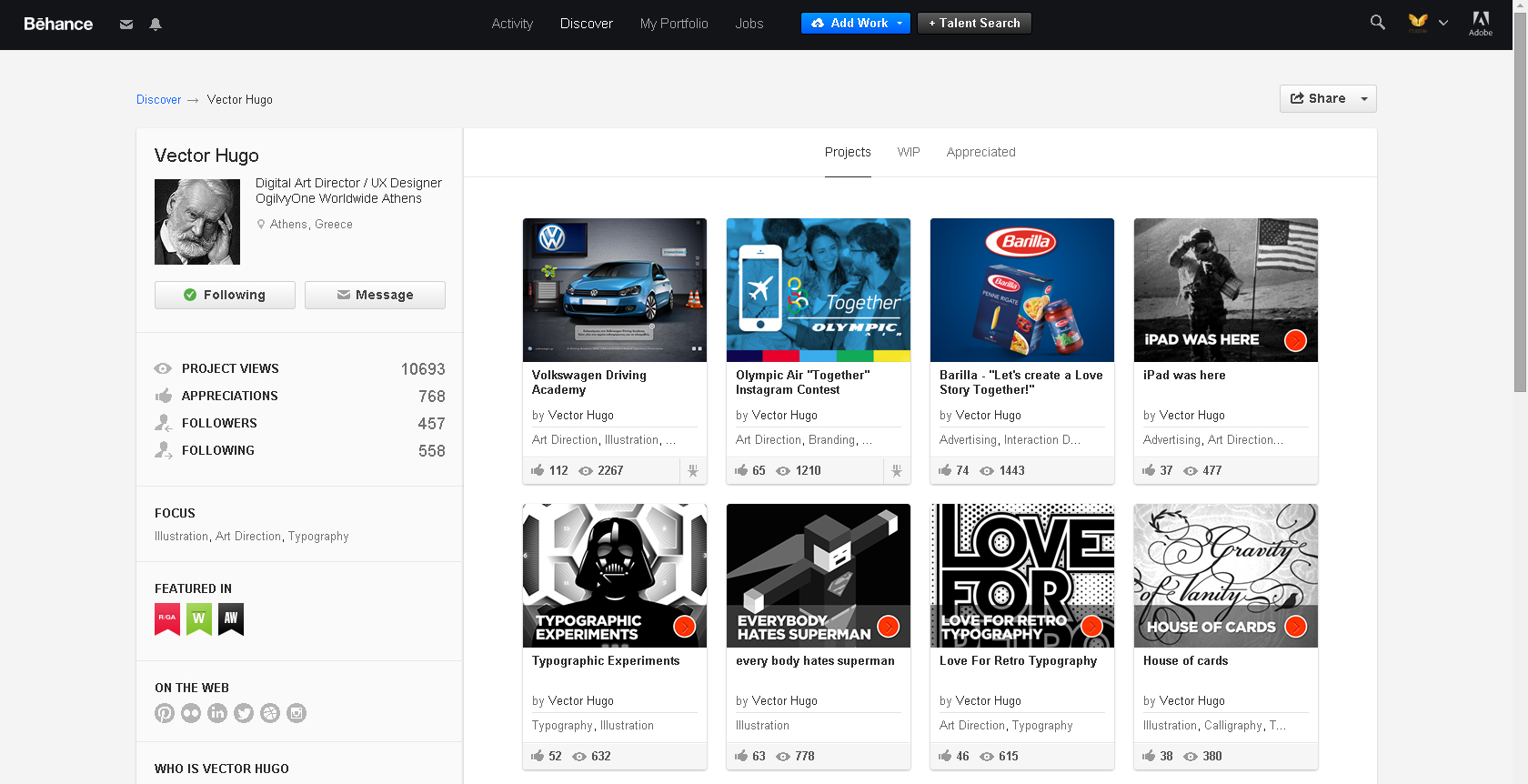Click views eye icon on iPad was here card
Image resolution: width=1528 pixels, height=784 pixels.
point(1191,471)
